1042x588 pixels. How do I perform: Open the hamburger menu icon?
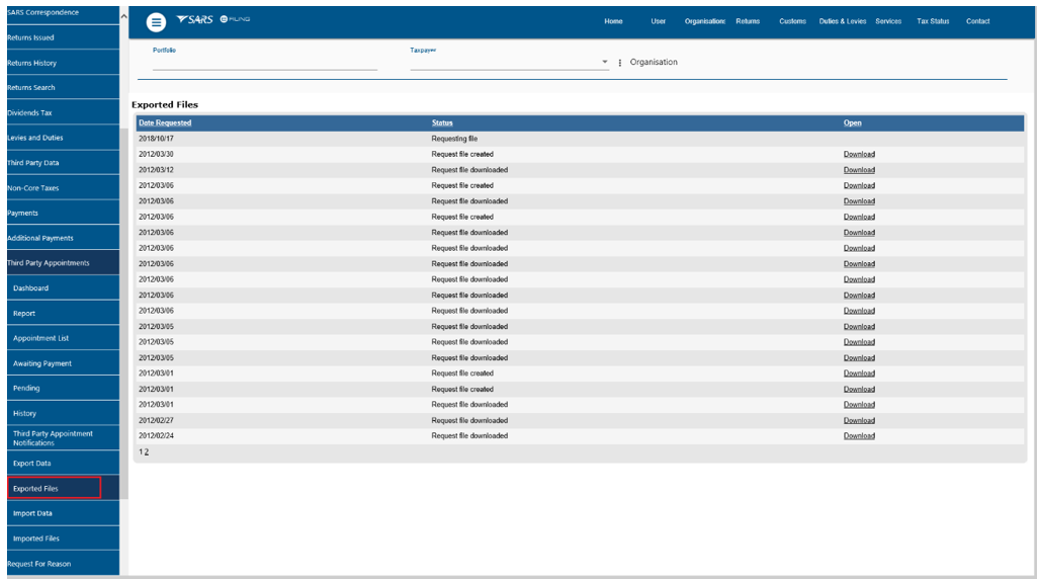[156, 23]
